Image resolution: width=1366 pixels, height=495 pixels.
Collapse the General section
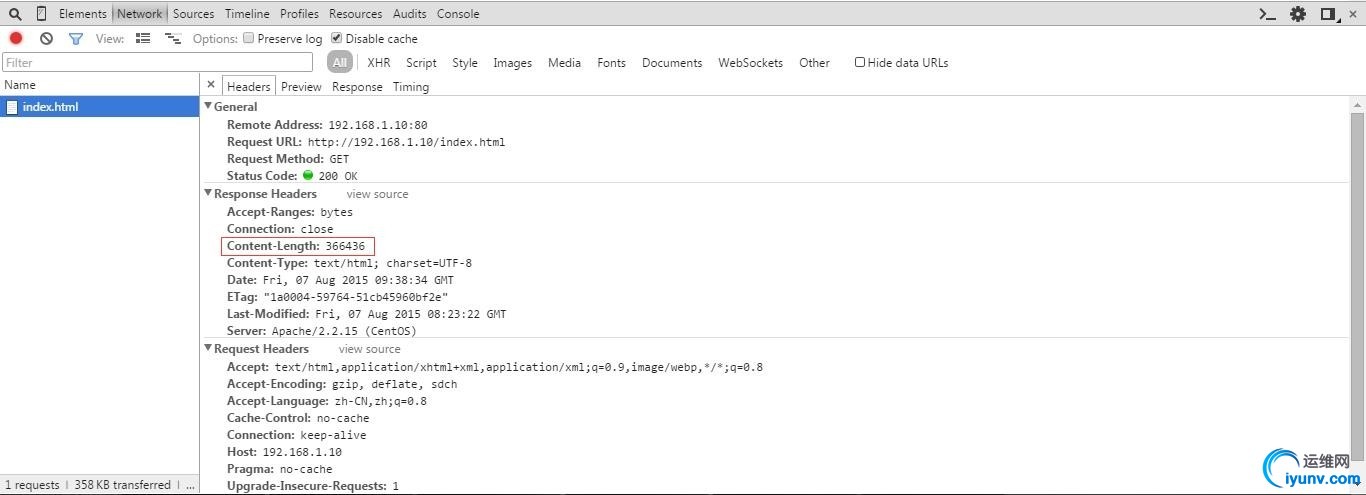coord(208,106)
